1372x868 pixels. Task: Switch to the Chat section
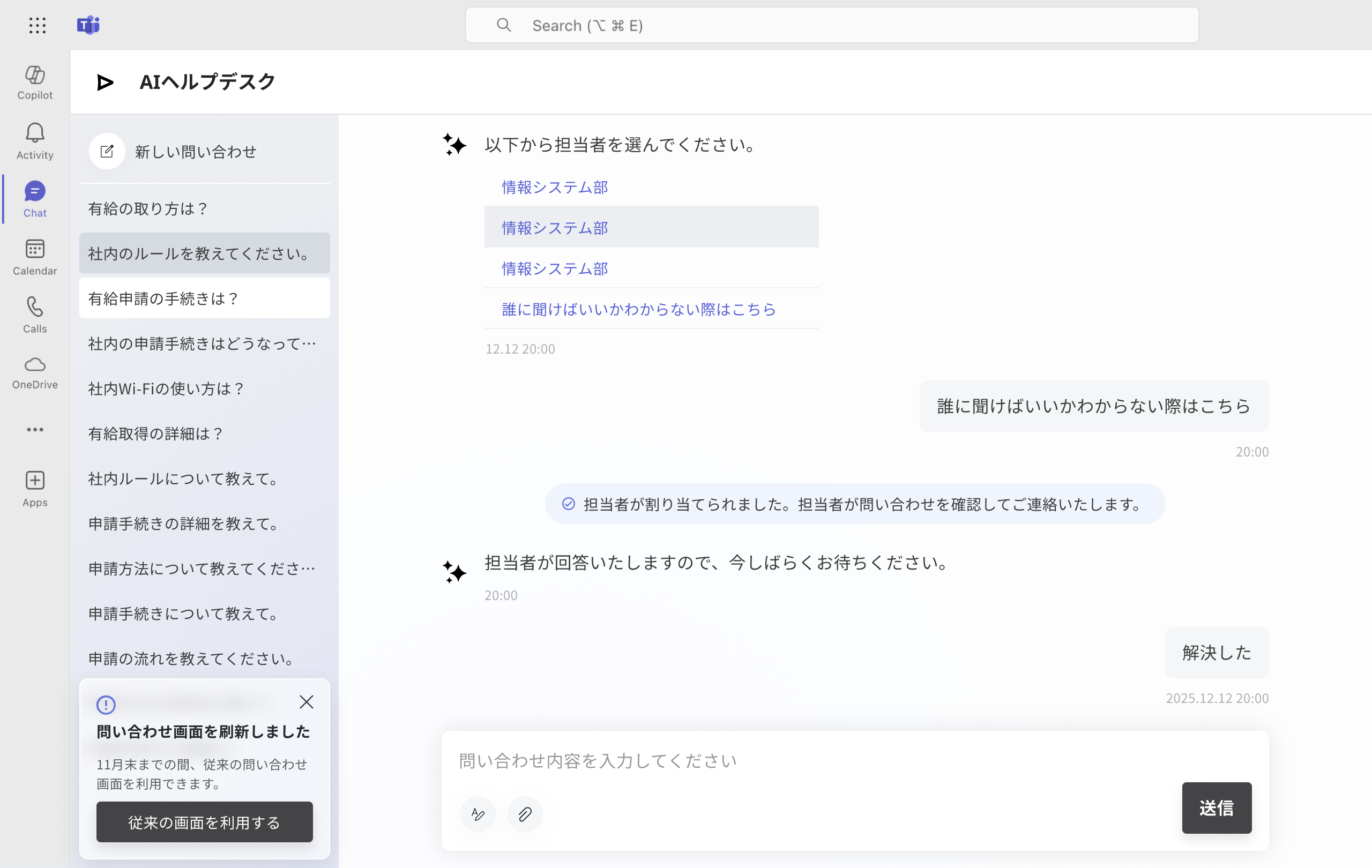point(35,199)
